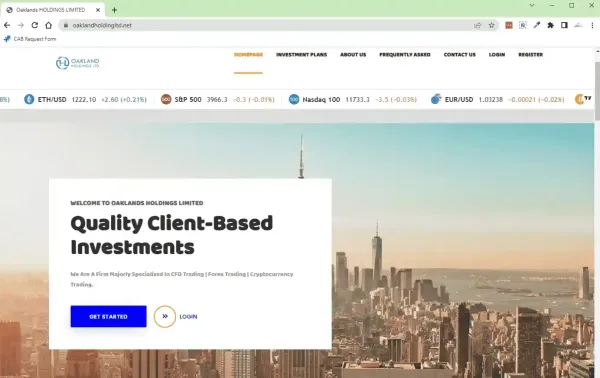Open the extensions puzzle icon

[550, 25]
